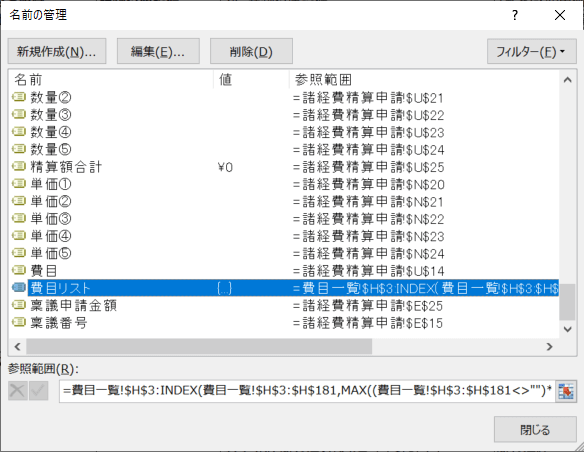Click reference =諸経費精算申請!$U$21
The width and height of the screenshot is (584, 452).
pyautogui.click(x=368, y=98)
